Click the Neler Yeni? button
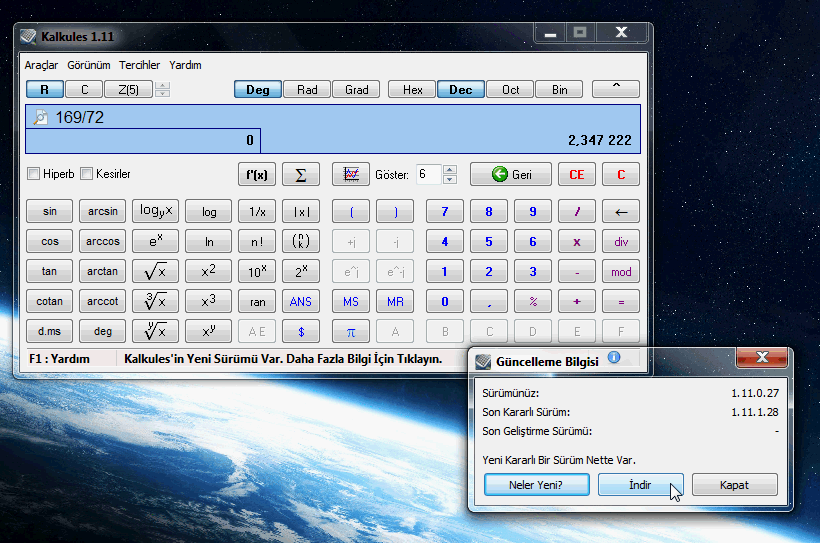 537,485
